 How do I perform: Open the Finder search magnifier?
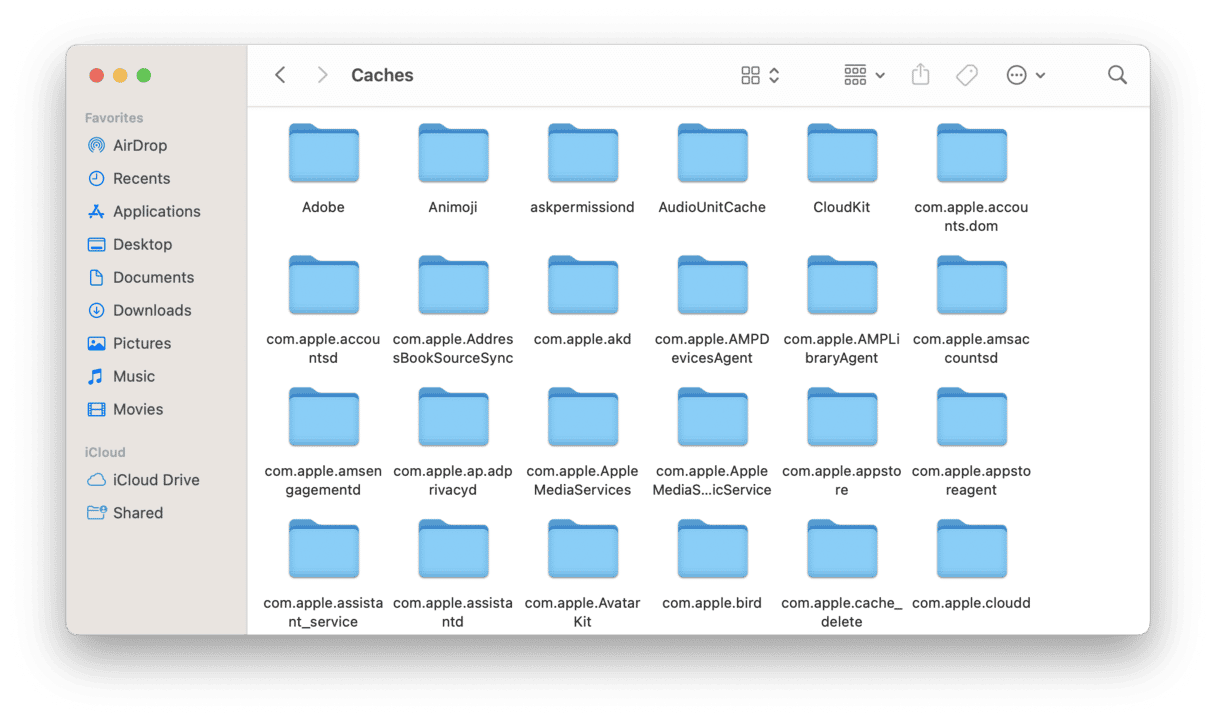coord(1117,75)
